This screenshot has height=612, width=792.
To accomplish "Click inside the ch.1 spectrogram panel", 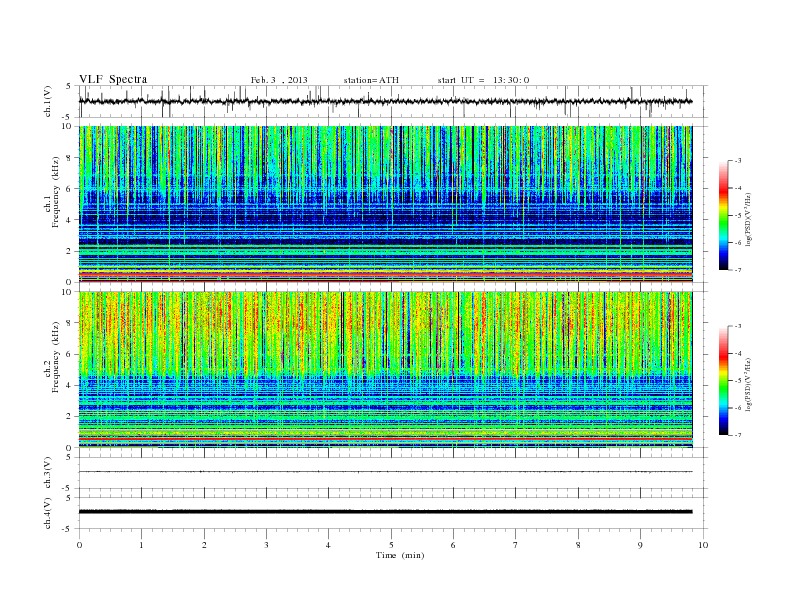I will (x=385, y=204).
